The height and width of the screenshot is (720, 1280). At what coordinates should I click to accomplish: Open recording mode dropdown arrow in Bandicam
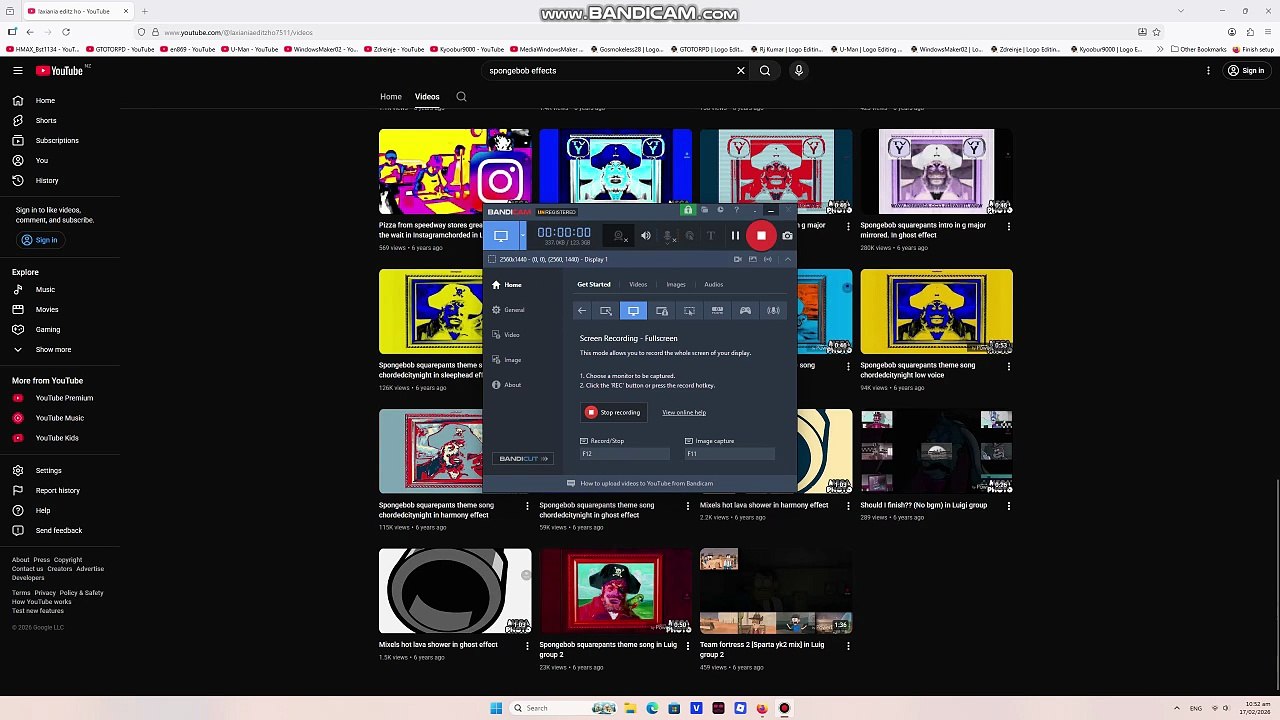(522, 236)
